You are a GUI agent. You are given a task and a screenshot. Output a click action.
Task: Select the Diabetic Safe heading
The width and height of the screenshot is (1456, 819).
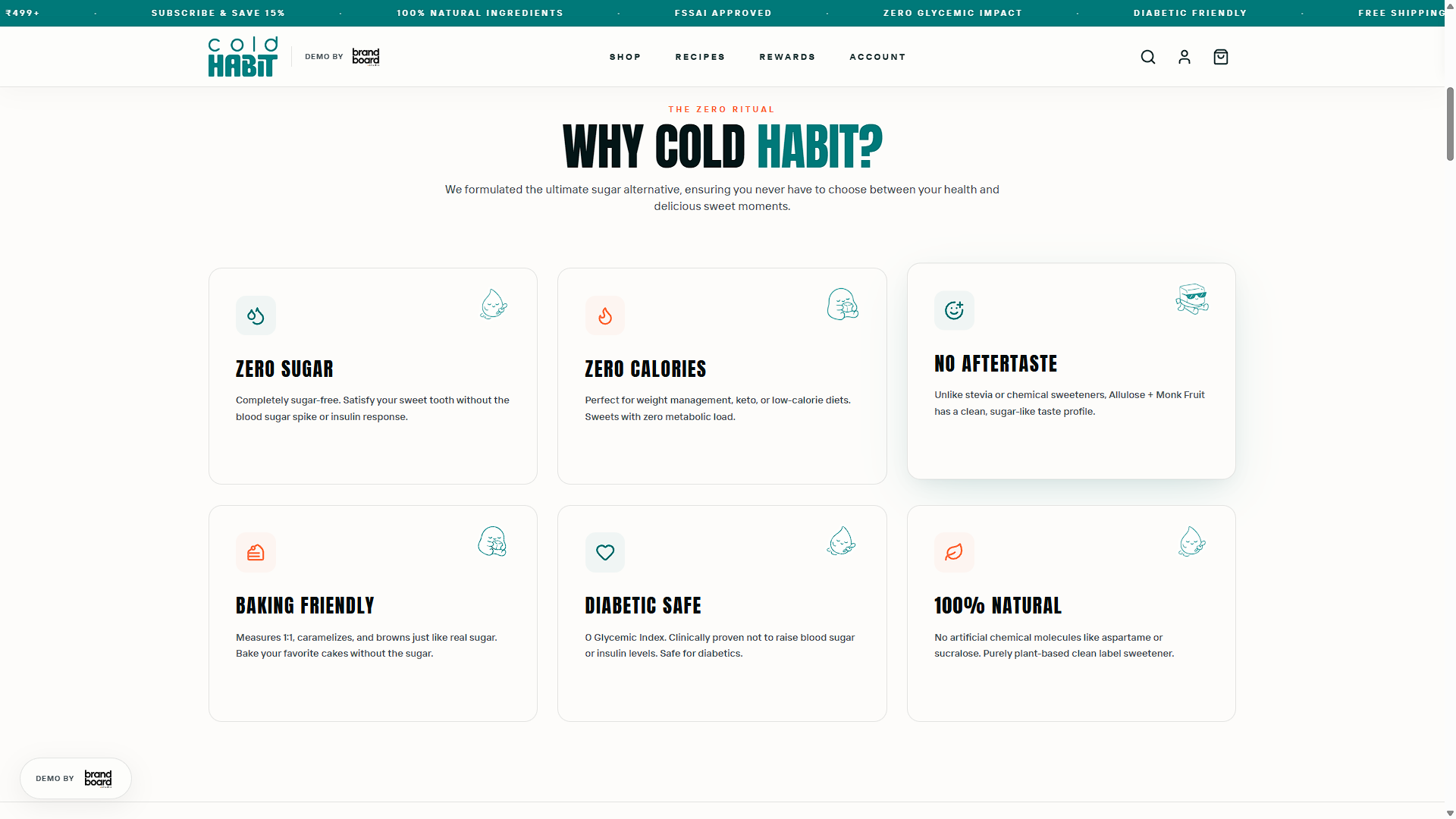[643, 605]
